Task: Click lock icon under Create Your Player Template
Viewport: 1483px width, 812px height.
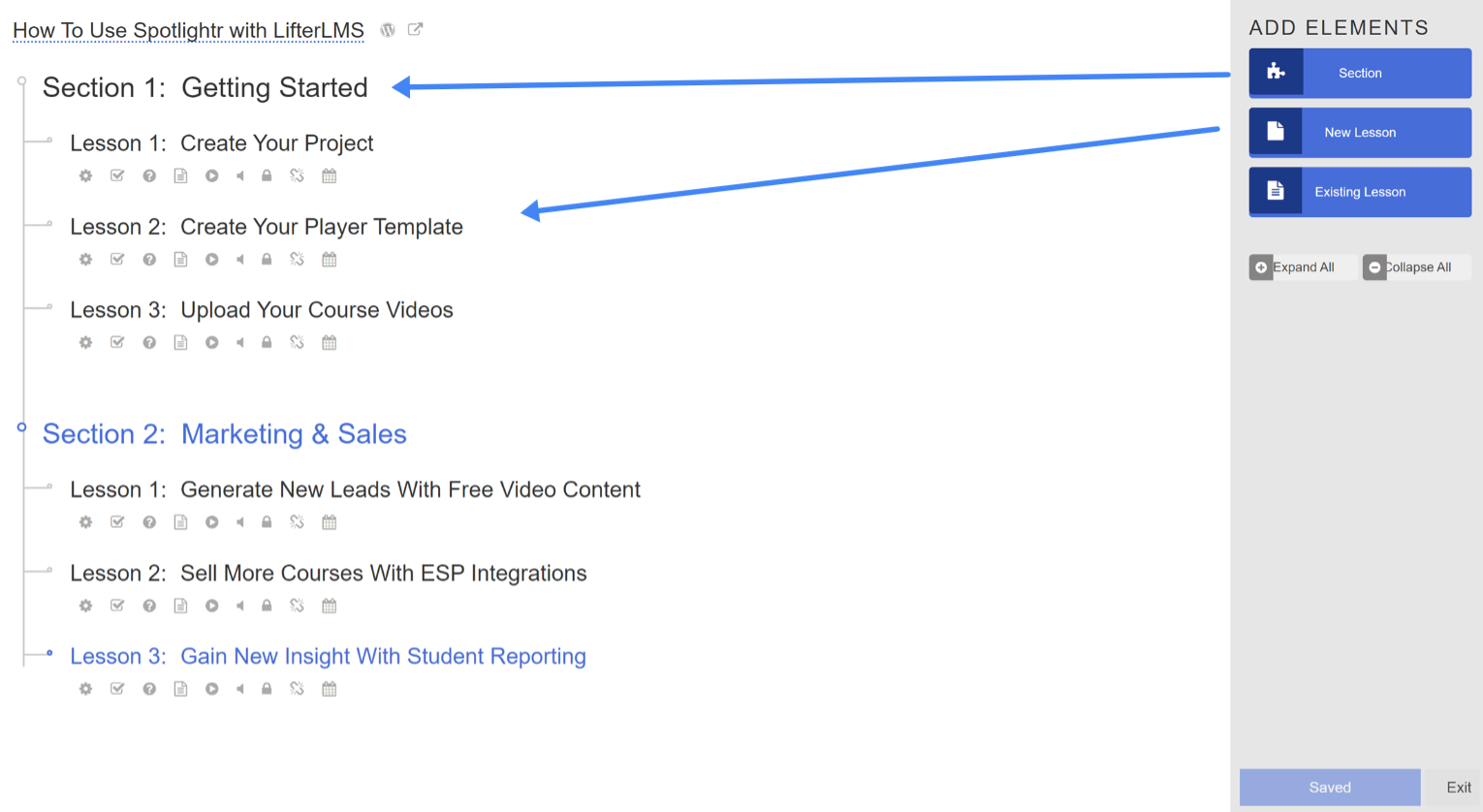Action: click(267, 259)
